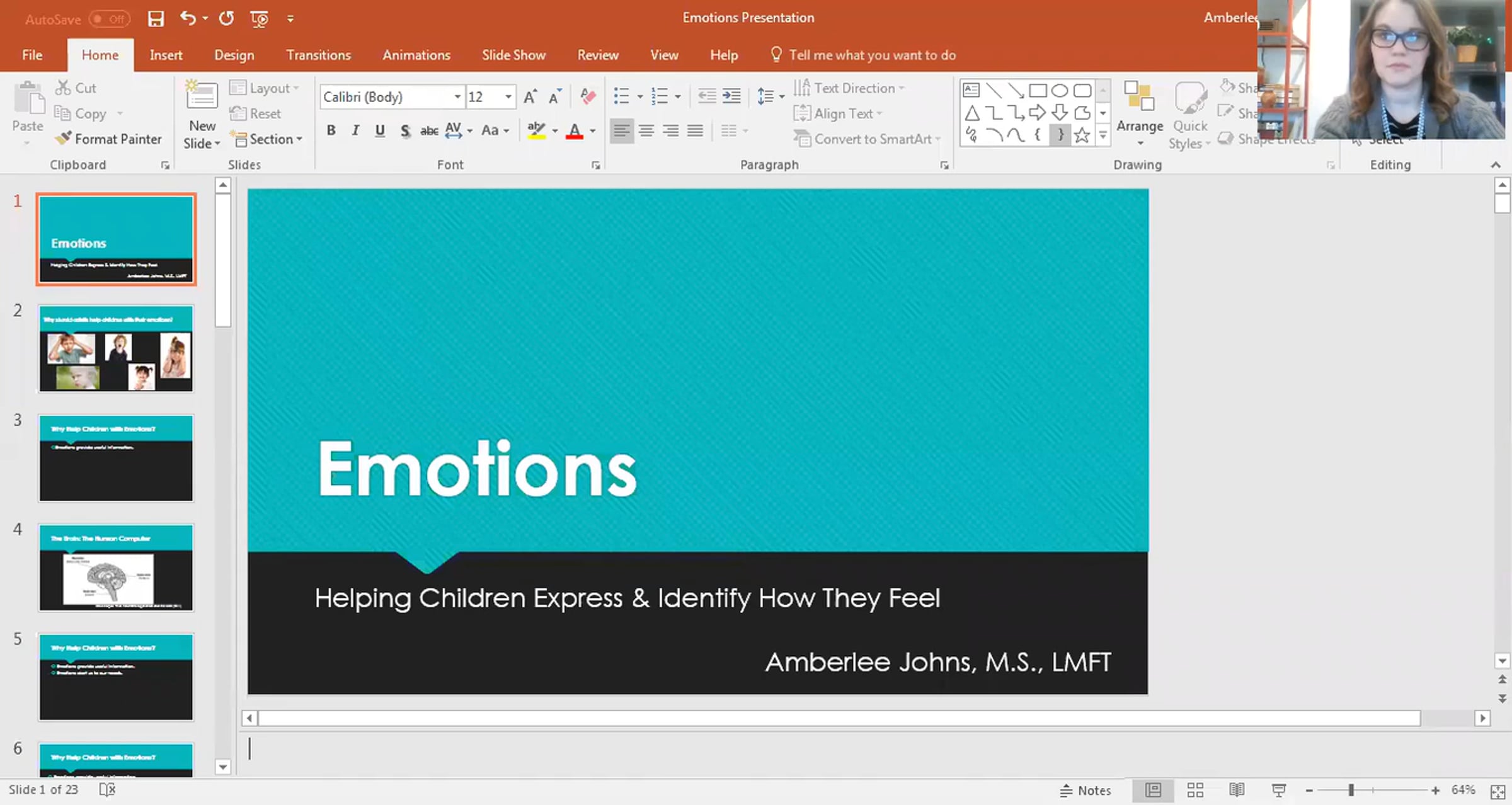Screen dimensions: 1512x805
Task: Toggle AutoSave switch on
Action: coord(110,19)
